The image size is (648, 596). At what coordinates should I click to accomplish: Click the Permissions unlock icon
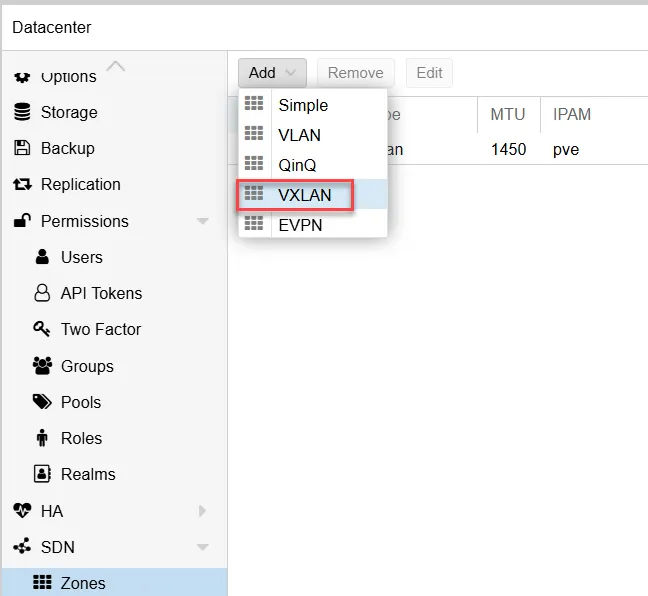(x=22, y=220)
